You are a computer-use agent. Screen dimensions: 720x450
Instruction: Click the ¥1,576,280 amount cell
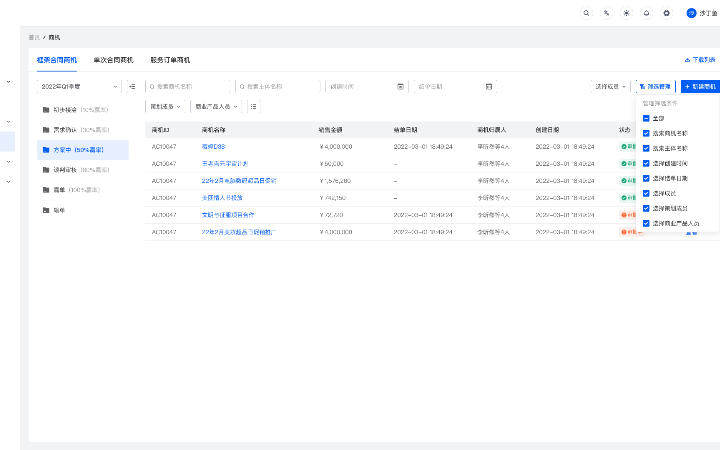click(x=336, y=181)
